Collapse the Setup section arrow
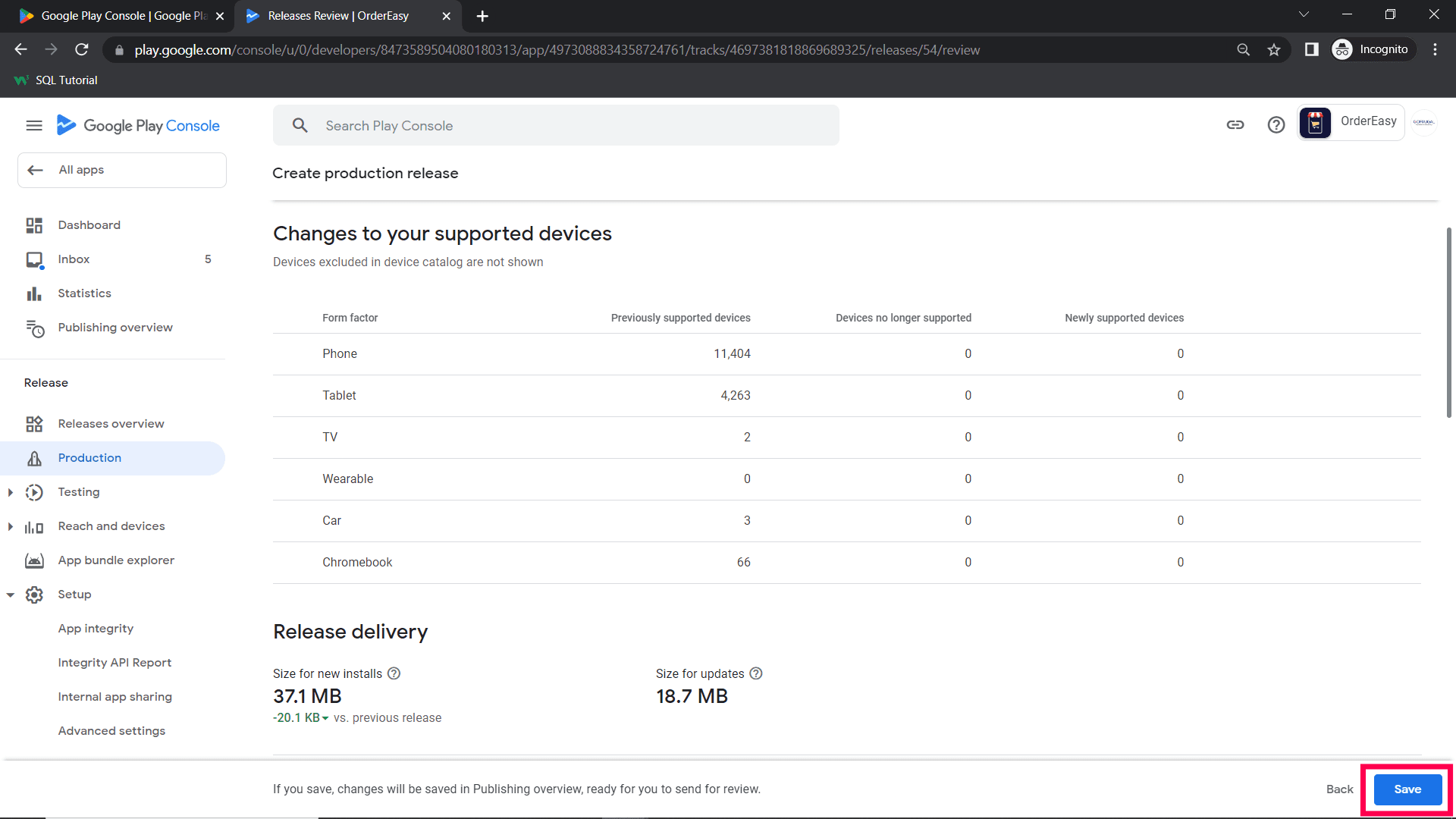1456x819 pixels. (11, 595)
